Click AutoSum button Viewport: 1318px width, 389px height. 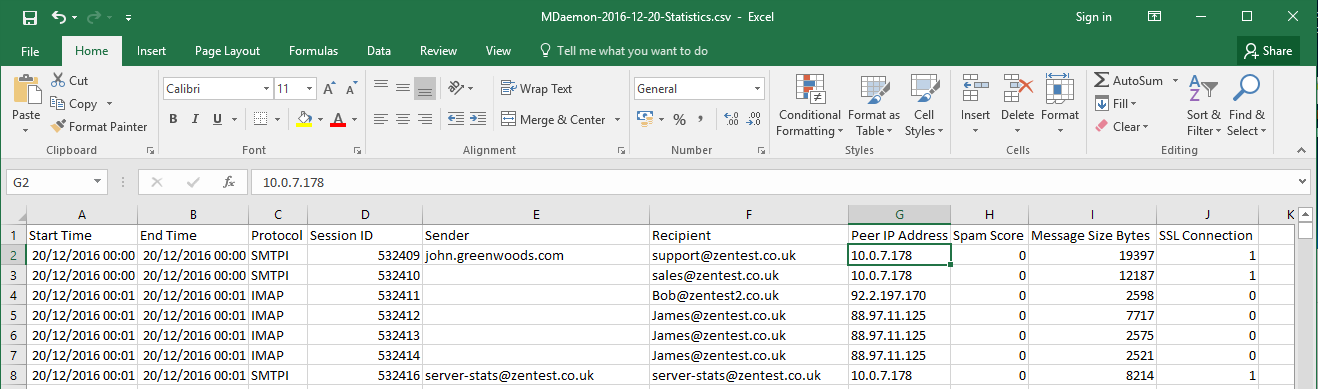point(1129,80)
